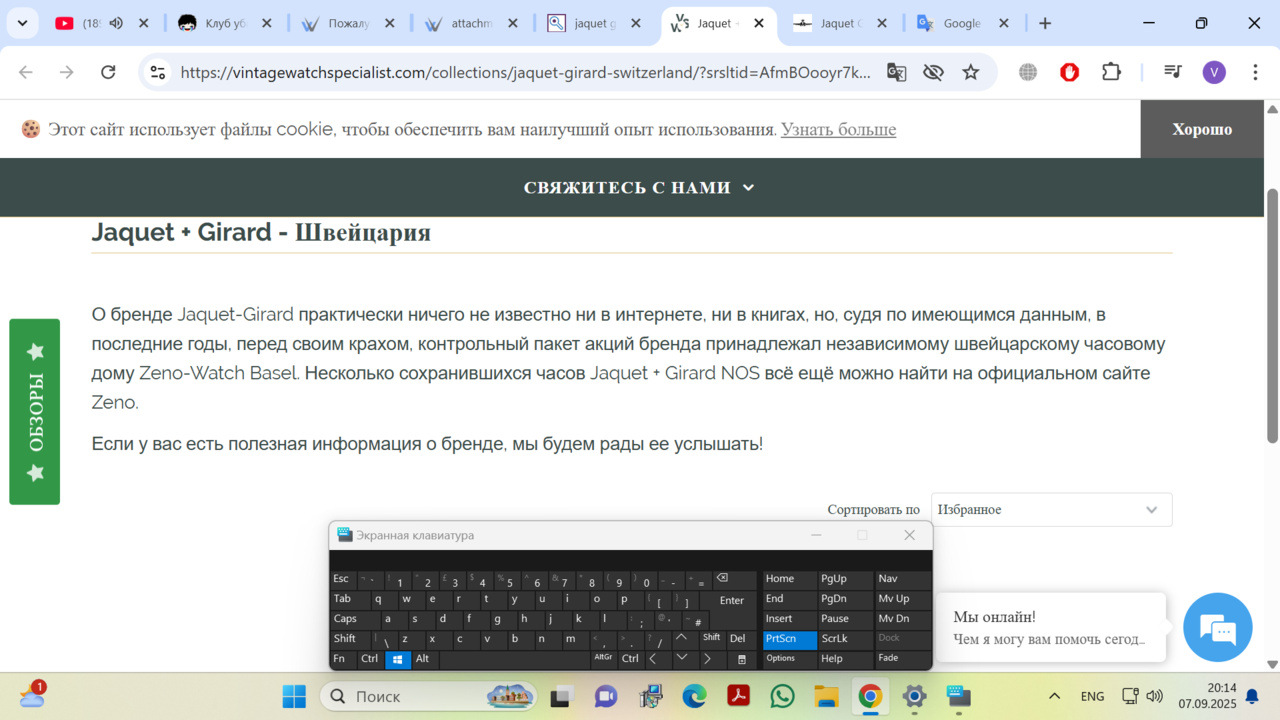Viewport: 1280px width, 720px height.
Task: Open the Chrome extensions puzzle icon
Action: 1111,72
